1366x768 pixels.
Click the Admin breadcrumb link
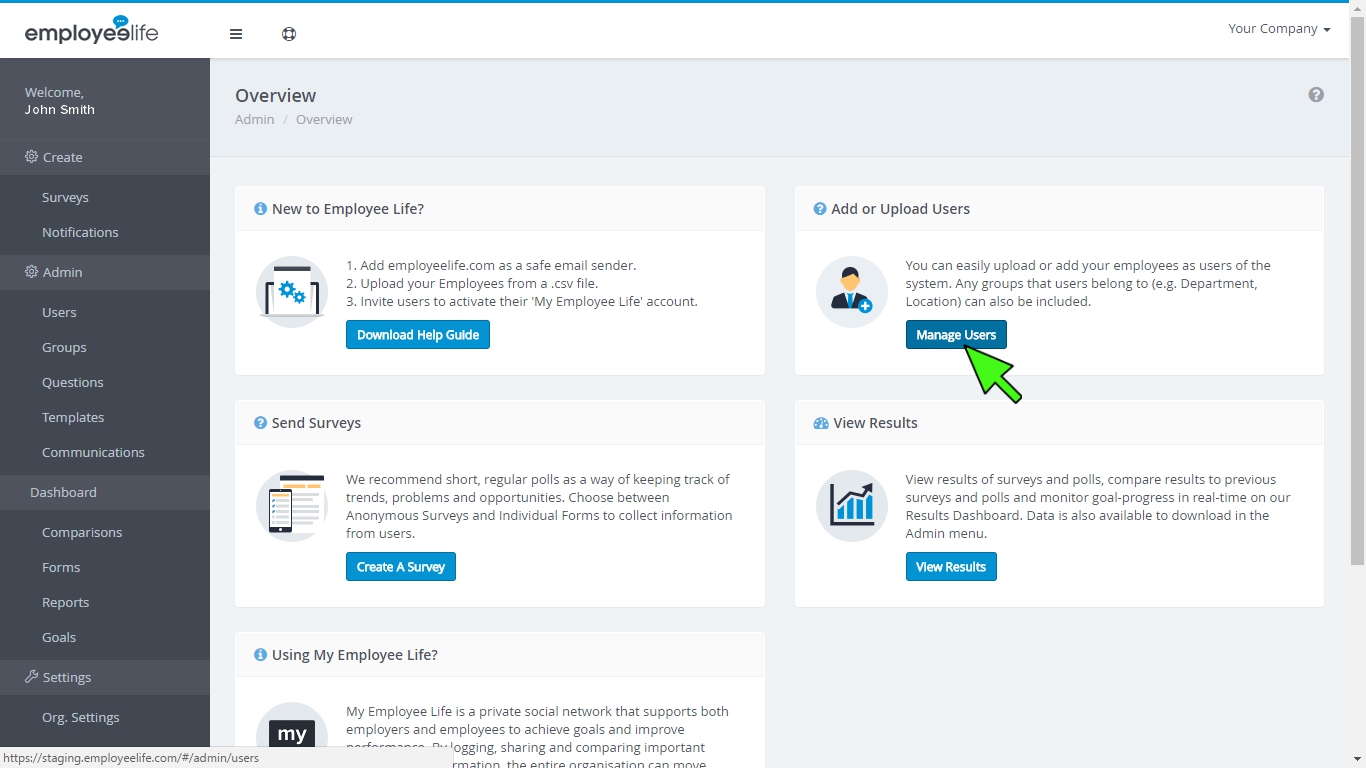pyautogui.click(x=254, y=119)
